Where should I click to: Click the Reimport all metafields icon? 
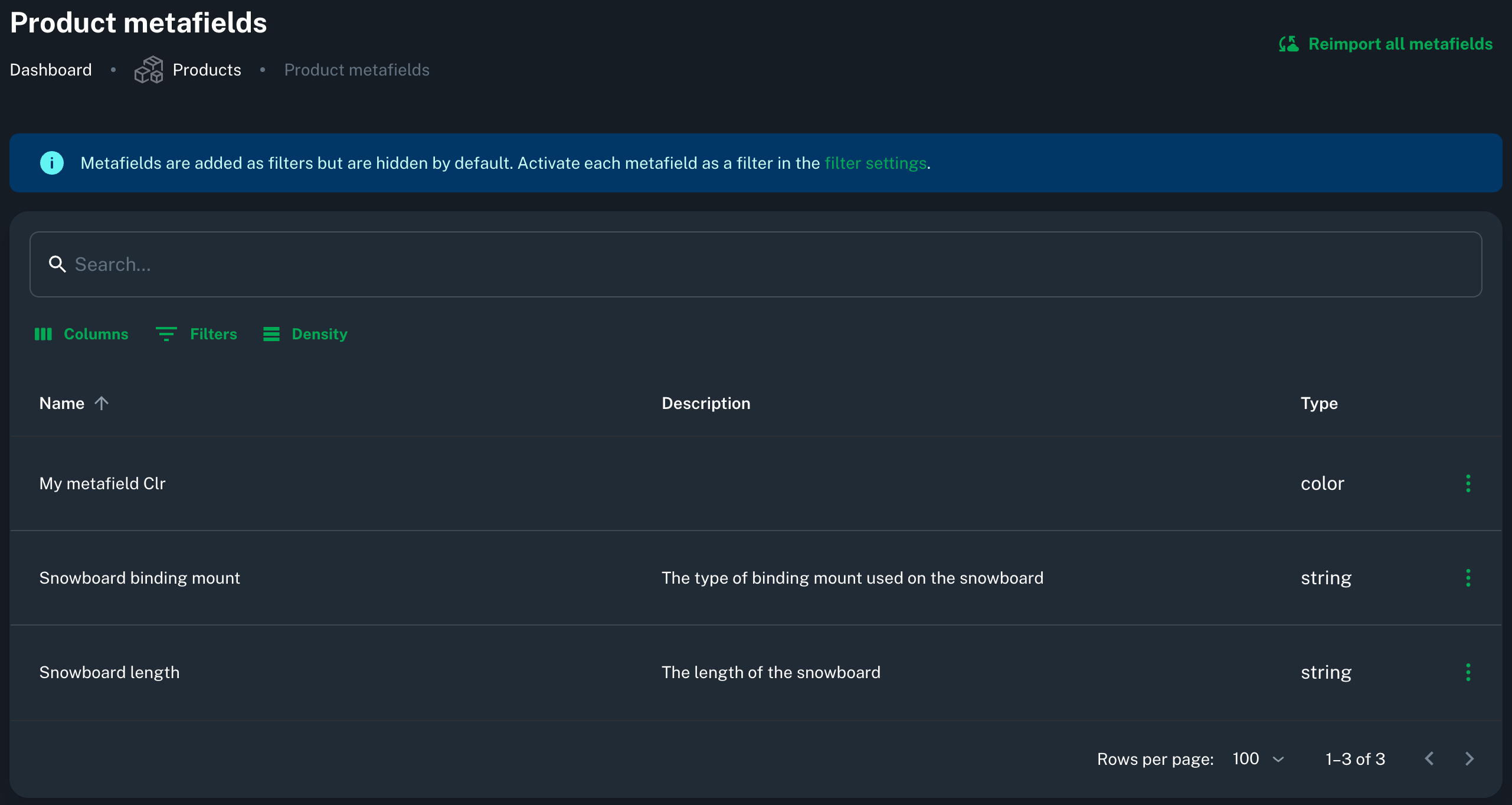(x=1289, y=44)
